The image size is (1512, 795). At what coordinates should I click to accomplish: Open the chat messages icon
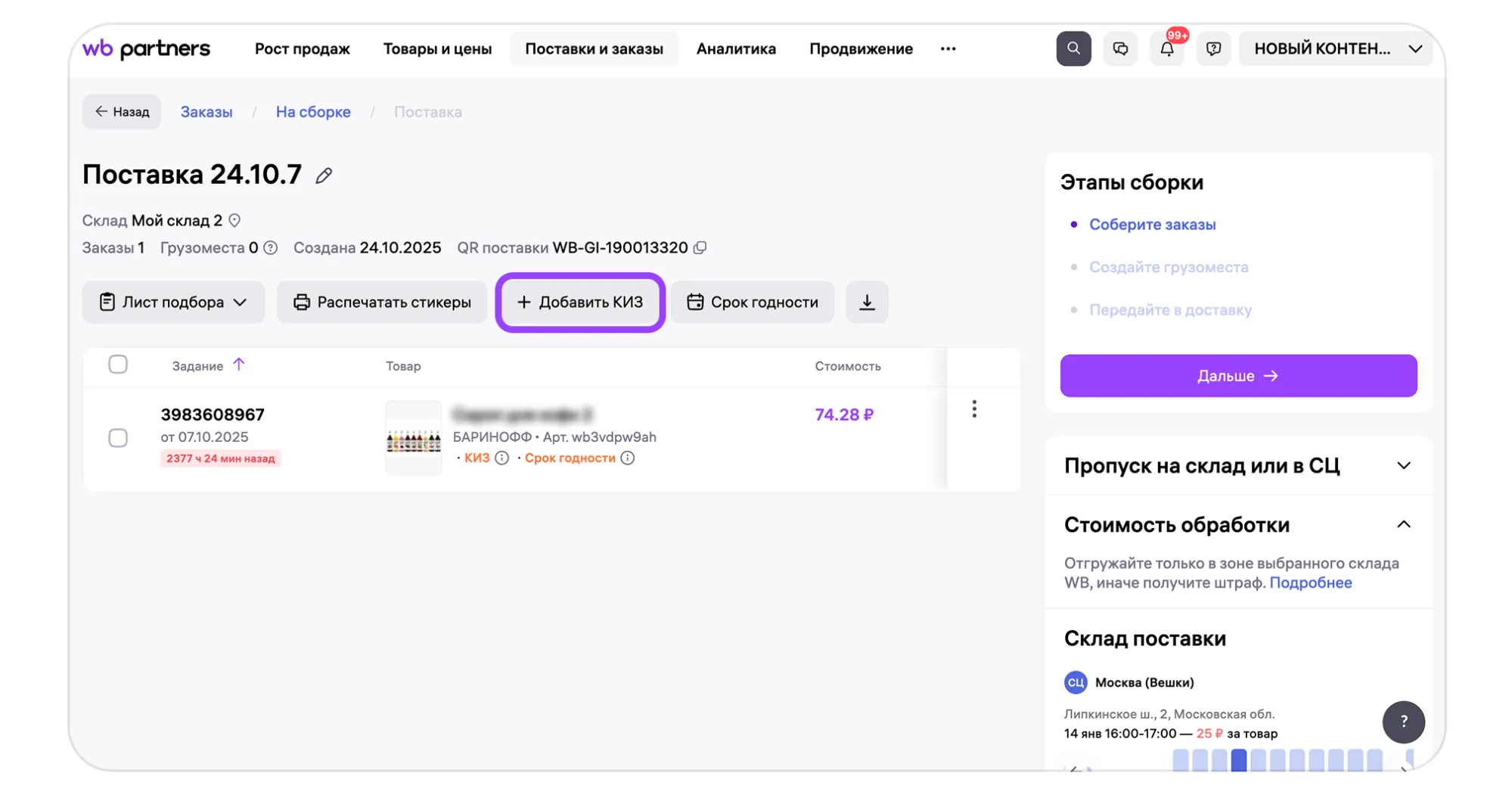(1119, 48)
